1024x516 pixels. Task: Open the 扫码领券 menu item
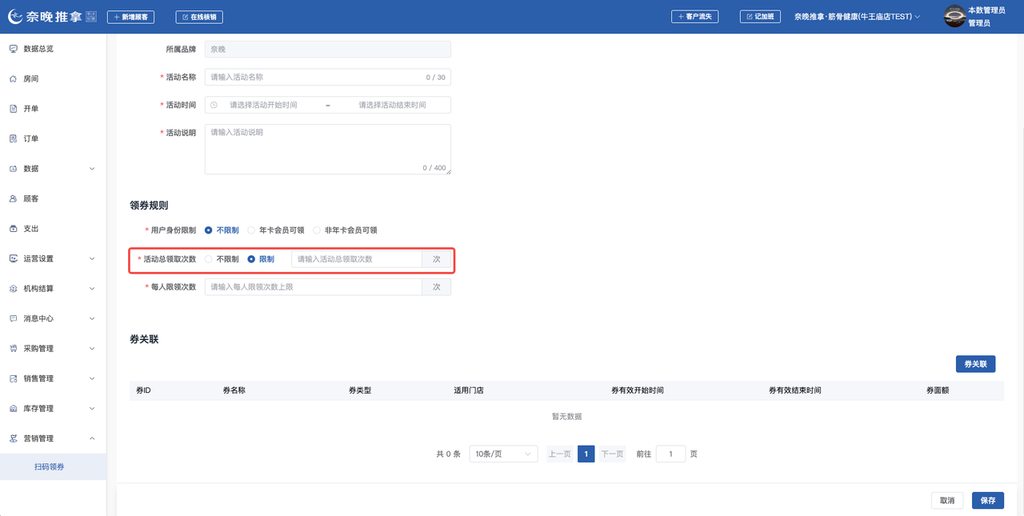coord(53,467)
